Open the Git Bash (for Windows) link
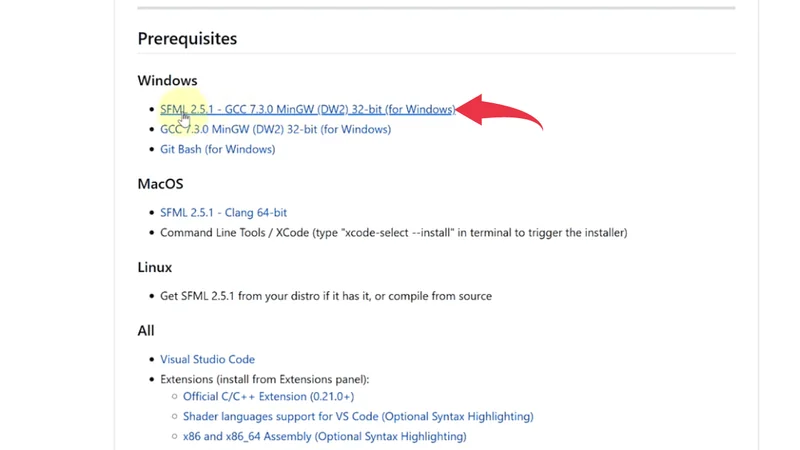 217,149
